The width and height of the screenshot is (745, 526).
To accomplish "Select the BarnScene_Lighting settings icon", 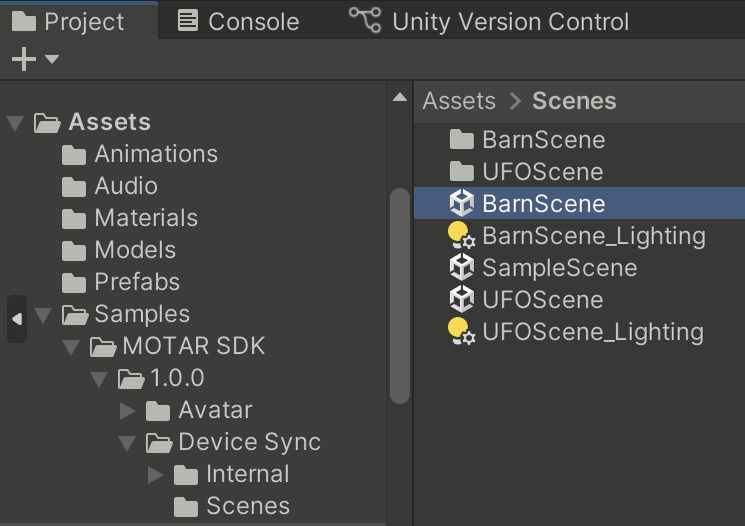I will 461,236.
